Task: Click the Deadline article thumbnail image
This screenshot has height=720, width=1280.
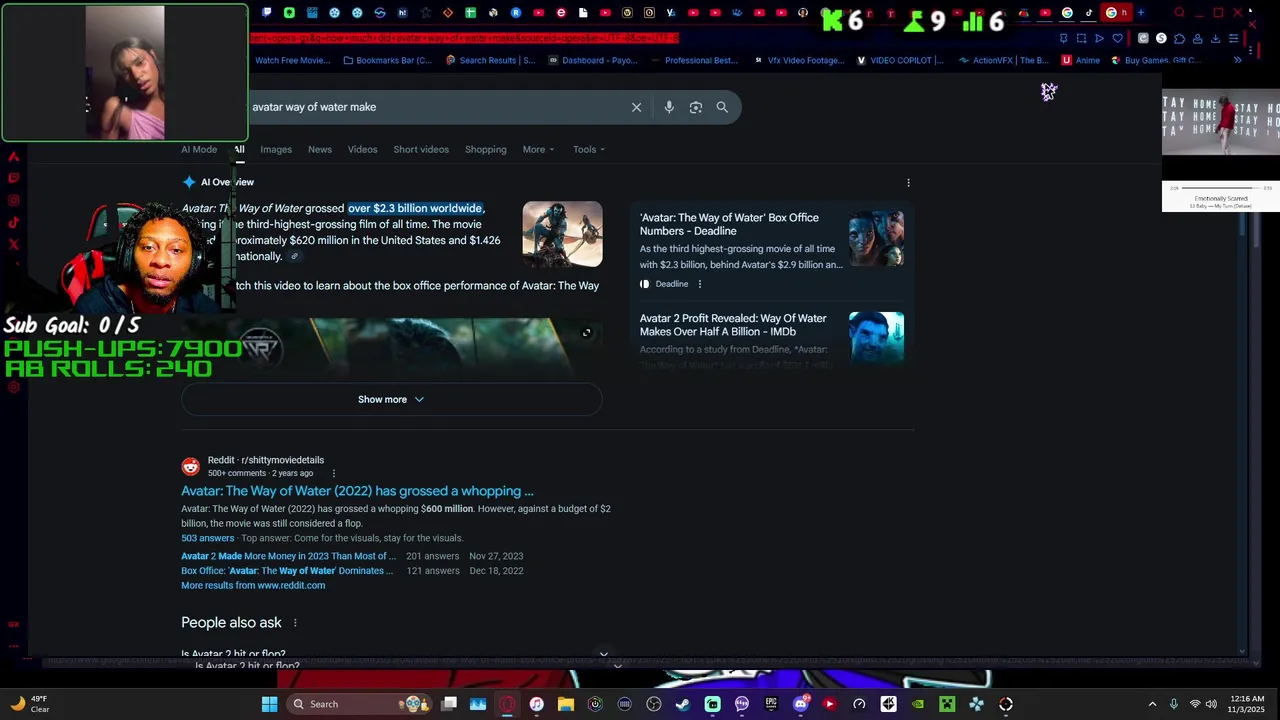Action: pos(876,238)
